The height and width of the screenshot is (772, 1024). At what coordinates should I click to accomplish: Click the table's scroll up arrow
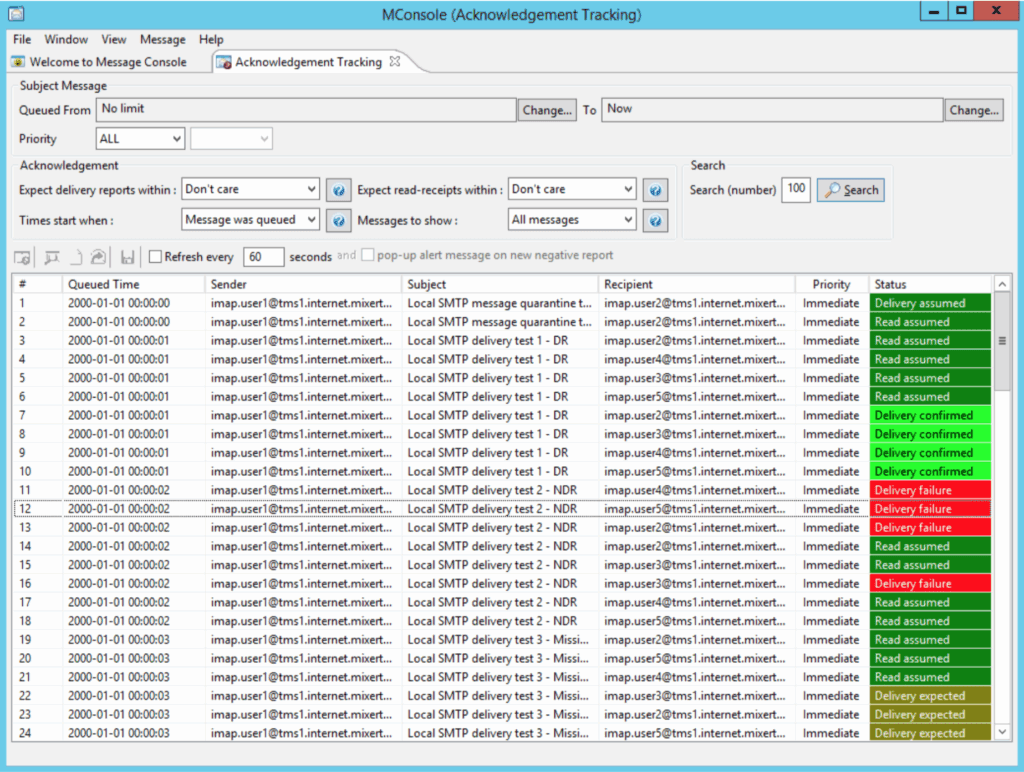(1002, 284)
